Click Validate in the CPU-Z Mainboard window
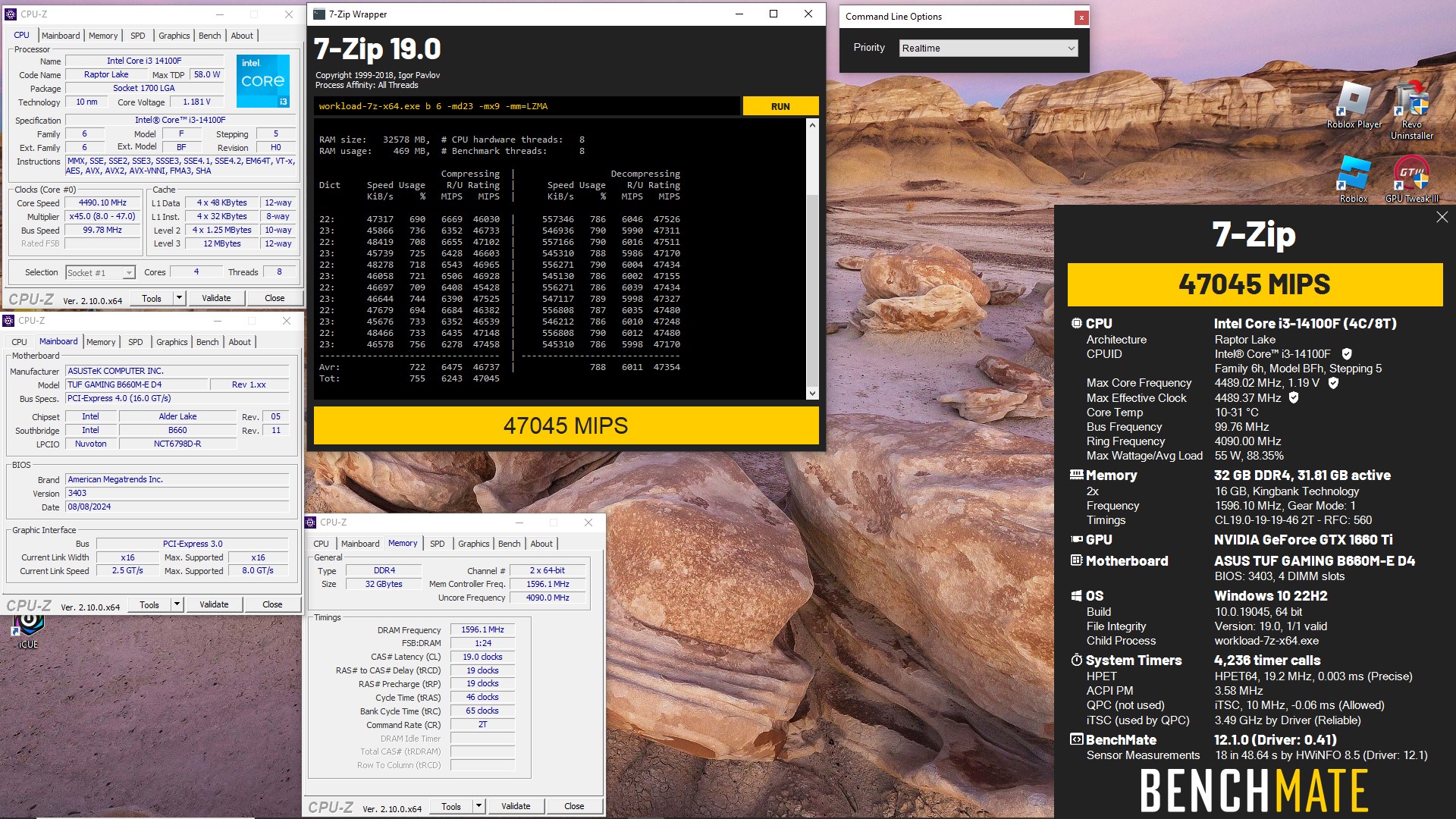This screenshot has height=819, width=1456. pos(214,604)
